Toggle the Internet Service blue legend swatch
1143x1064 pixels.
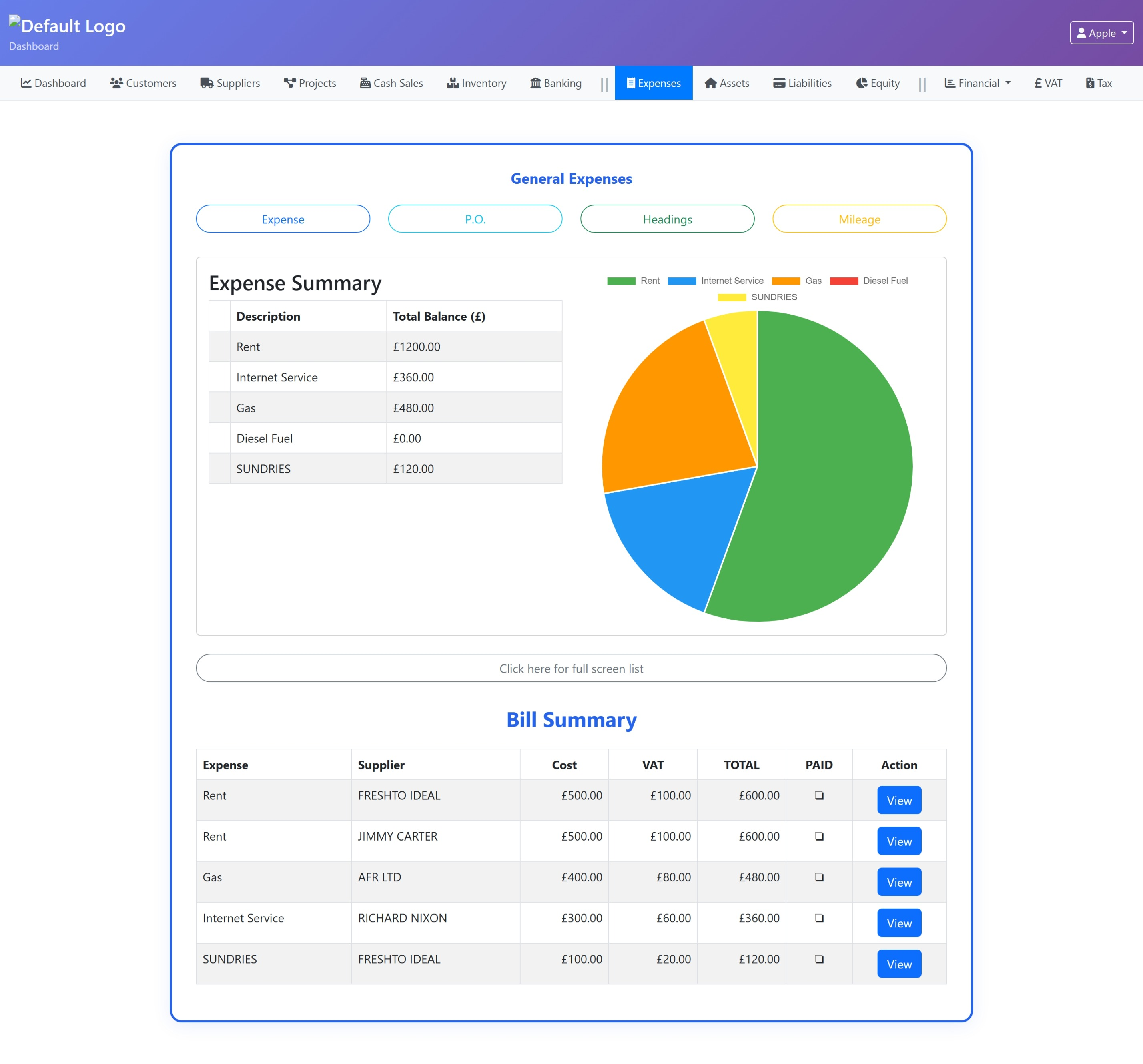(x=681, y=281)
